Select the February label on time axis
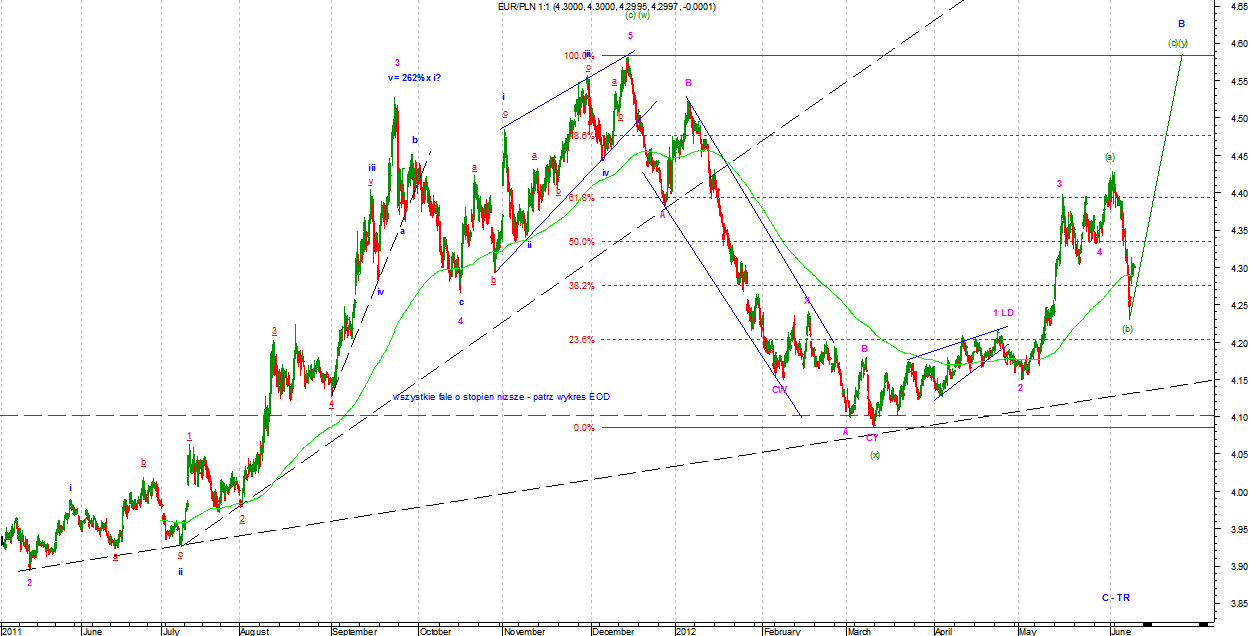The width and height of the screenshot is (1250, 636). point(782,631)
